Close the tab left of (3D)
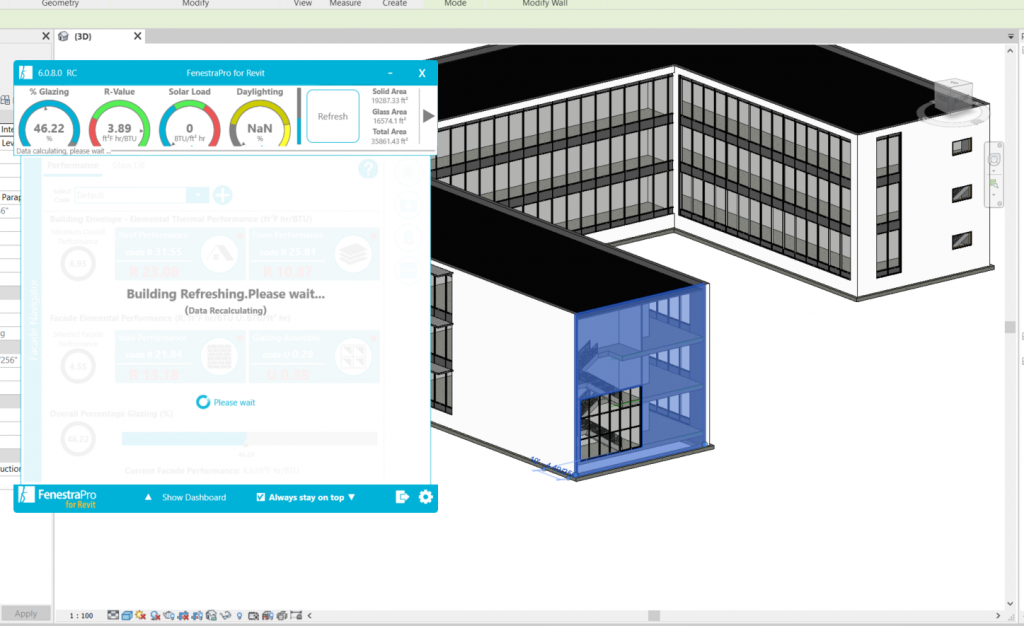Viewport: 1024px width, 626px height. coord(46,36)
